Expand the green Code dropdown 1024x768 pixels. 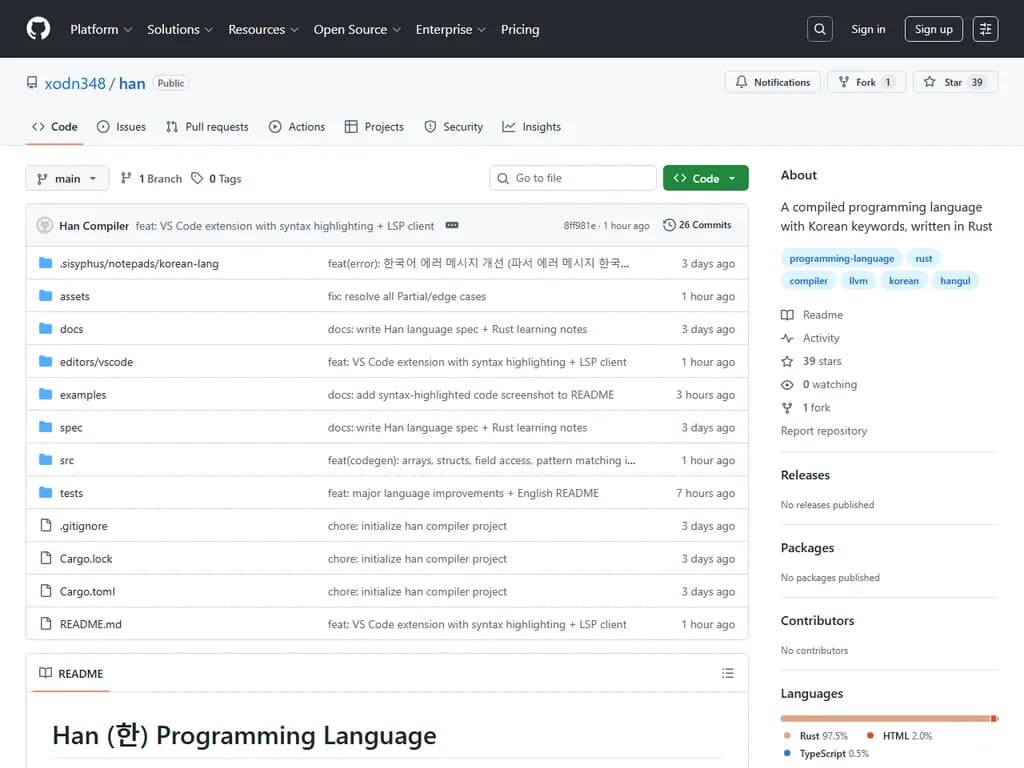[x=706, y=178]
